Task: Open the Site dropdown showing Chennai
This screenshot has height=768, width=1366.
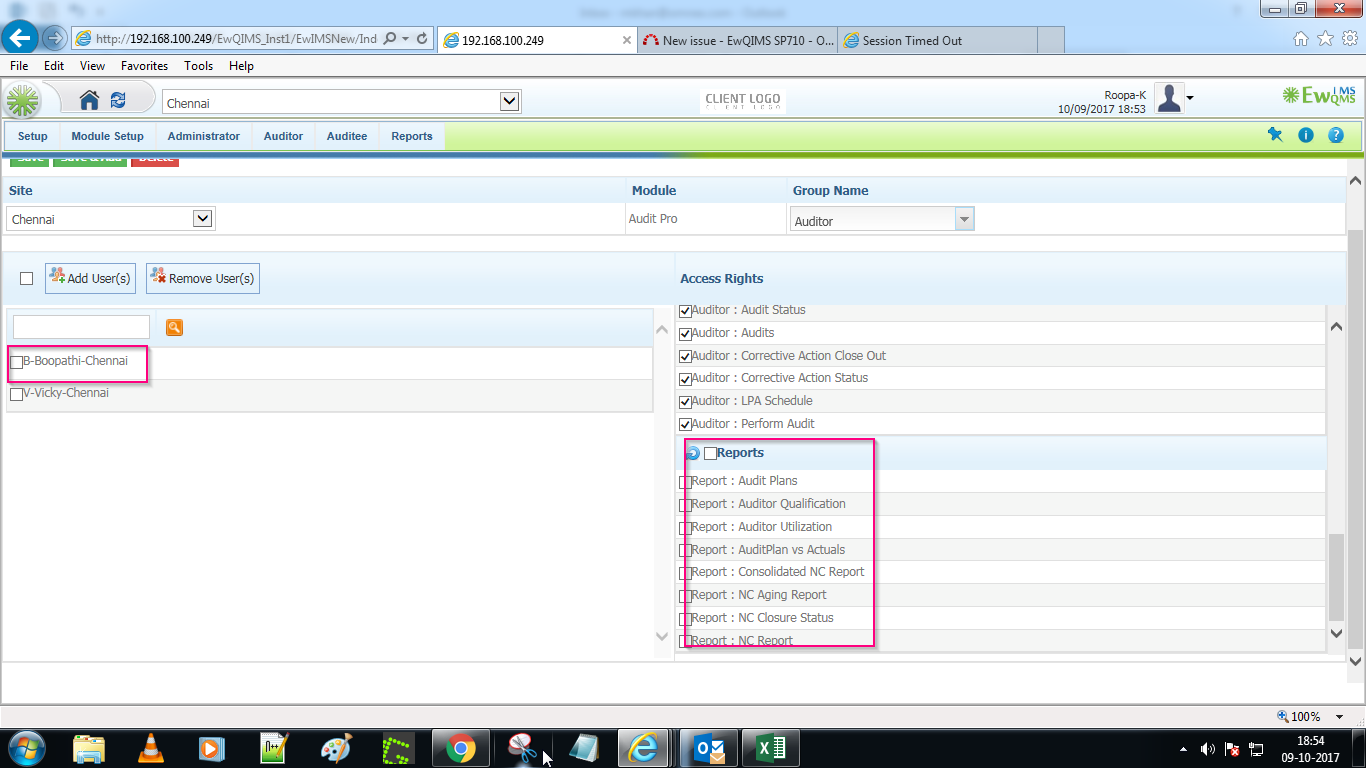Action: coord(202,218)
